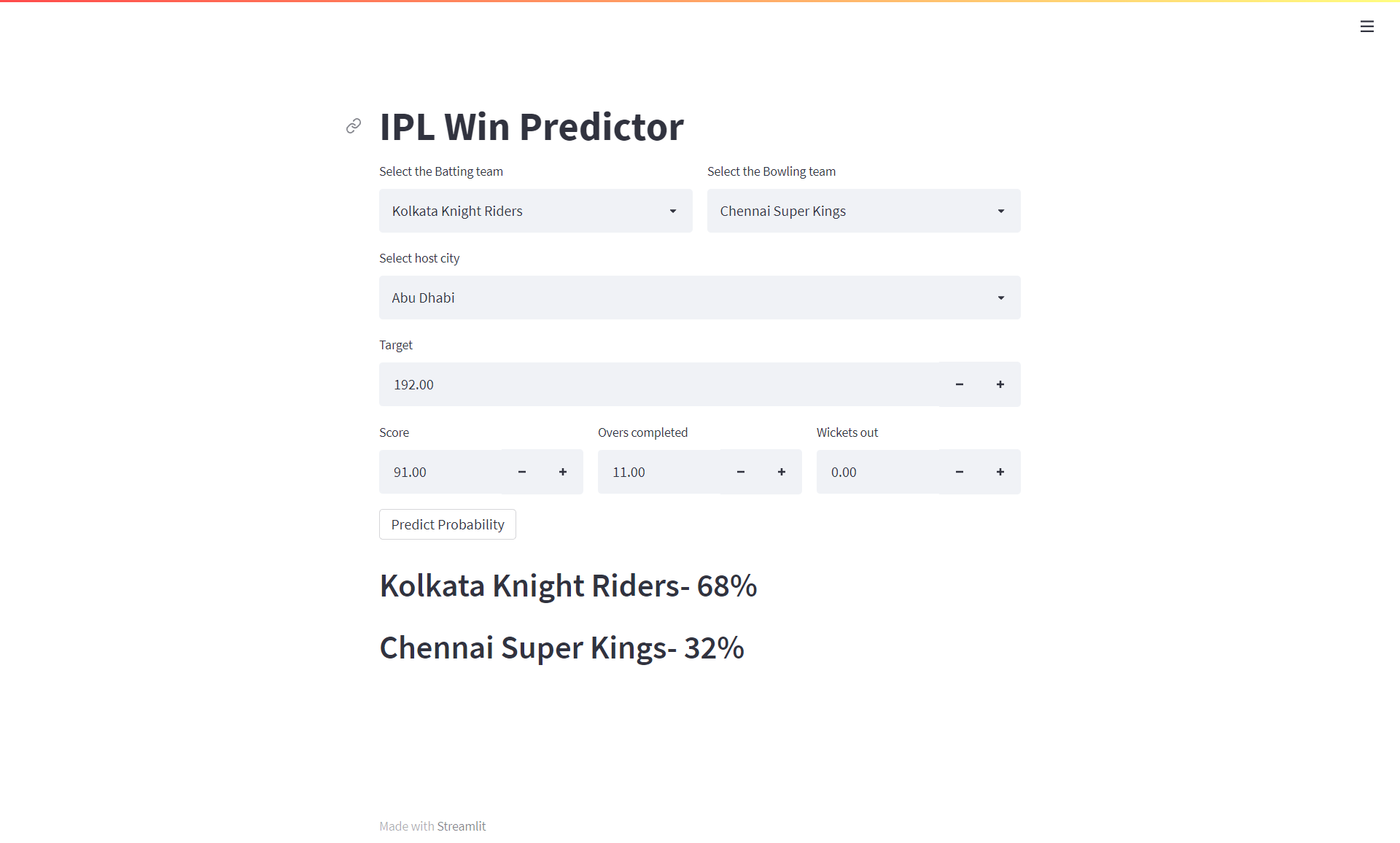Select the Kolkata Knight Riders 68% heading

568,585
